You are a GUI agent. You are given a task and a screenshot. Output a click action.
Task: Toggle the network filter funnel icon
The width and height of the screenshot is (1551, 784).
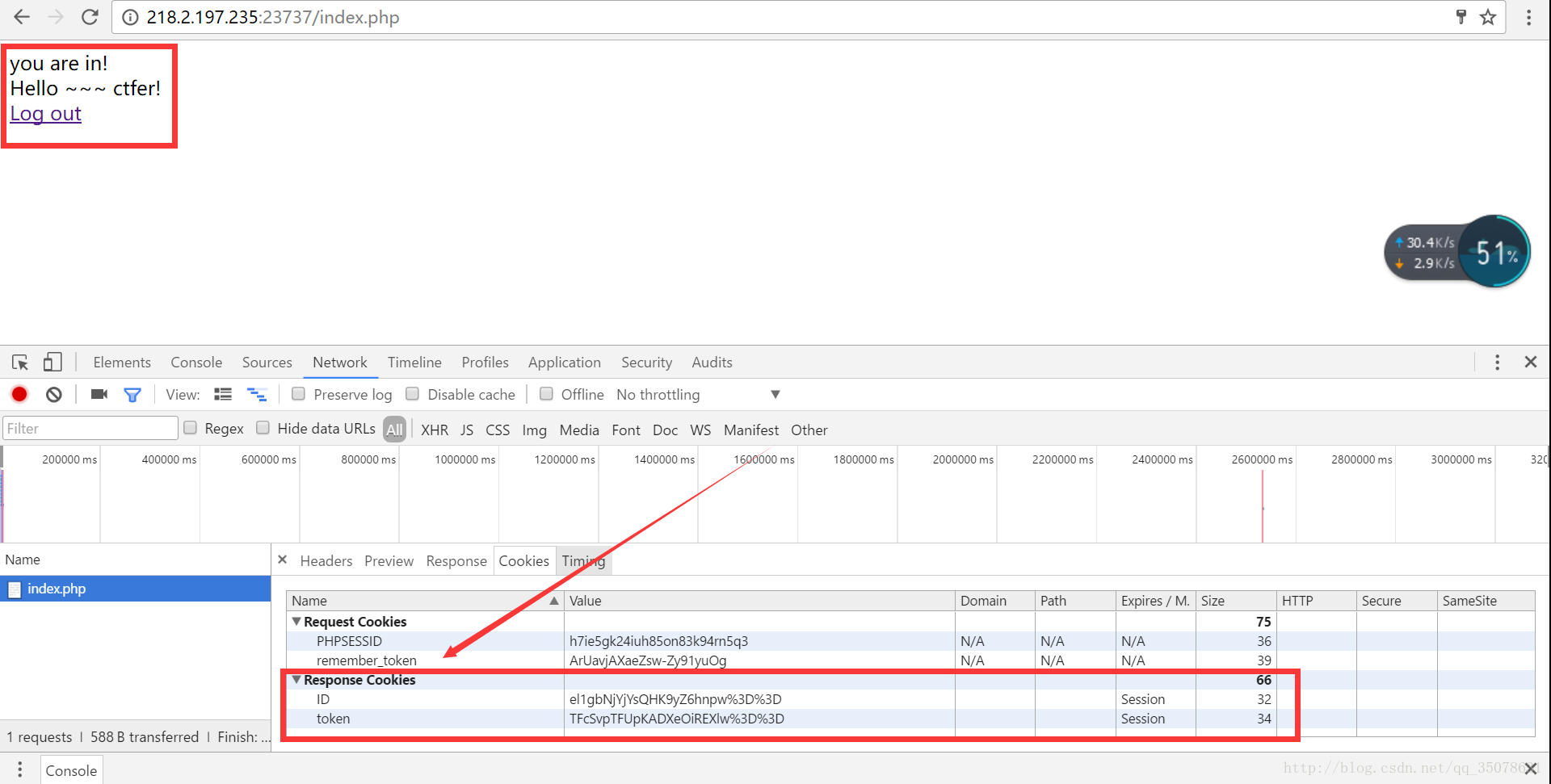132,394
